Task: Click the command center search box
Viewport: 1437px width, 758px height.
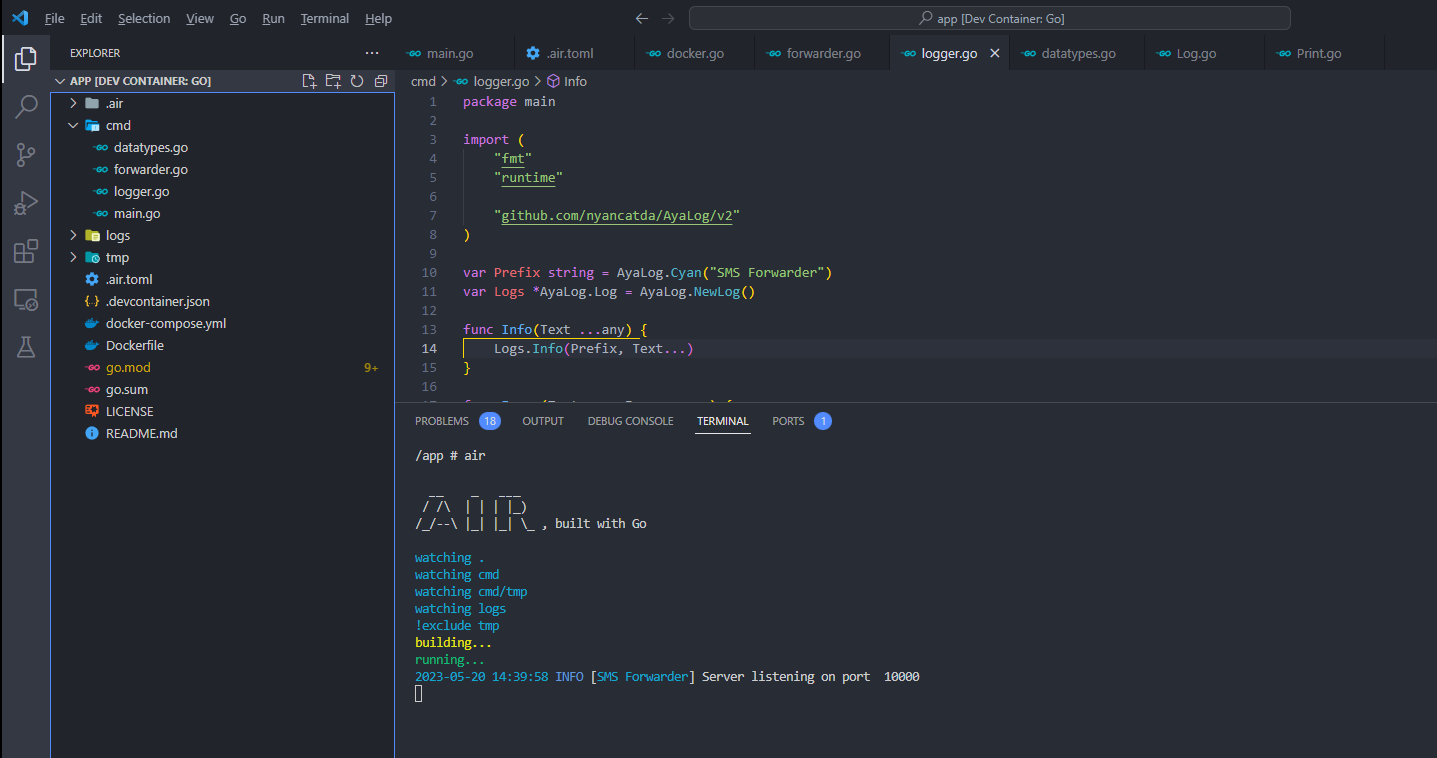Action: (989, 18)
